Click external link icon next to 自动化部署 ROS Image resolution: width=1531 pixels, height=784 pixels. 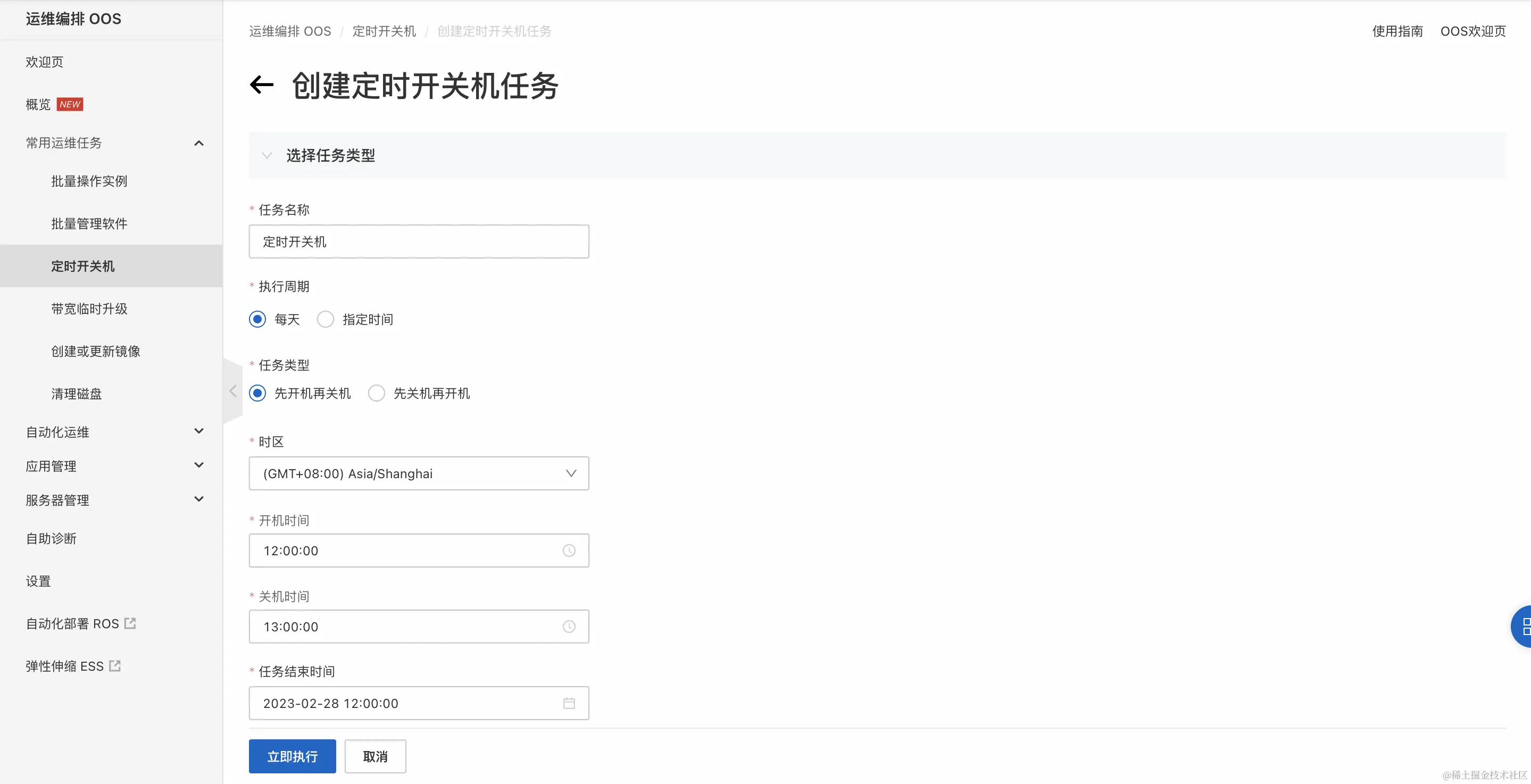pos(130,623)
